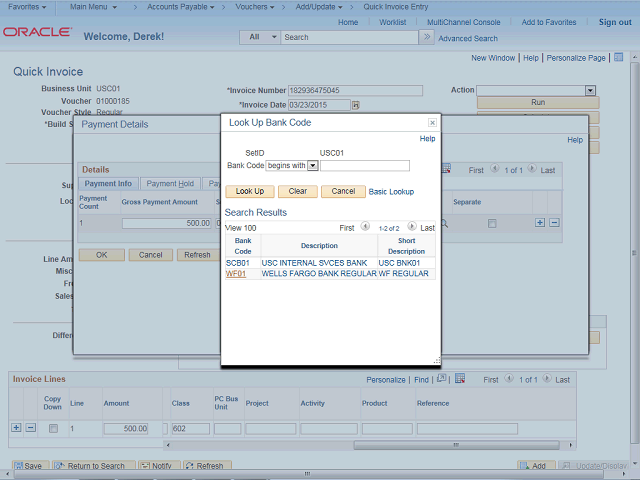Download Invoice Lines grid to spreadsheet
The height and width of the screenshot is (480, 640).
tap(460, 379)
